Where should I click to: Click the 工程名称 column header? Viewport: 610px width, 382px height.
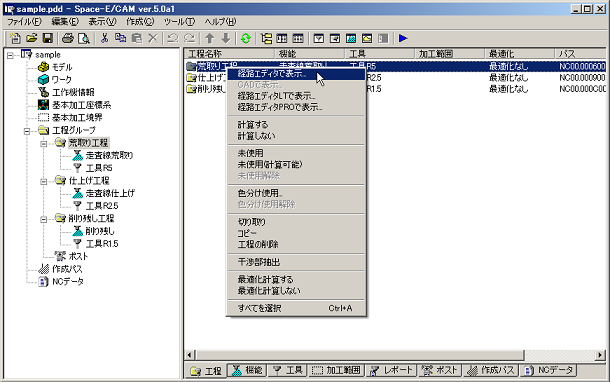point(230,54)
